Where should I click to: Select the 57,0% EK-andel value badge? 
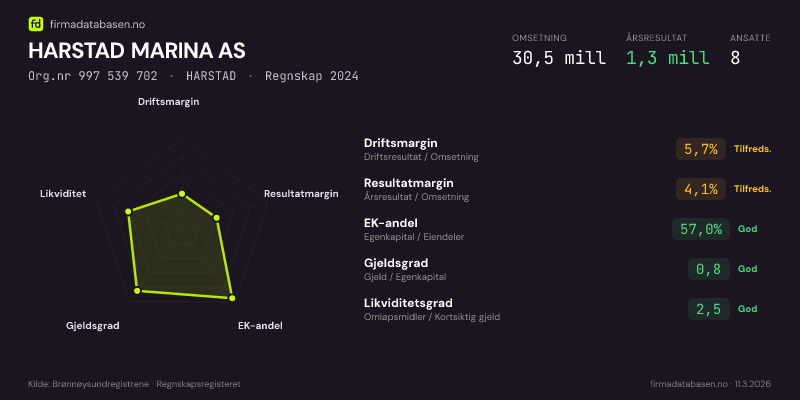click(x=700, y=229)
